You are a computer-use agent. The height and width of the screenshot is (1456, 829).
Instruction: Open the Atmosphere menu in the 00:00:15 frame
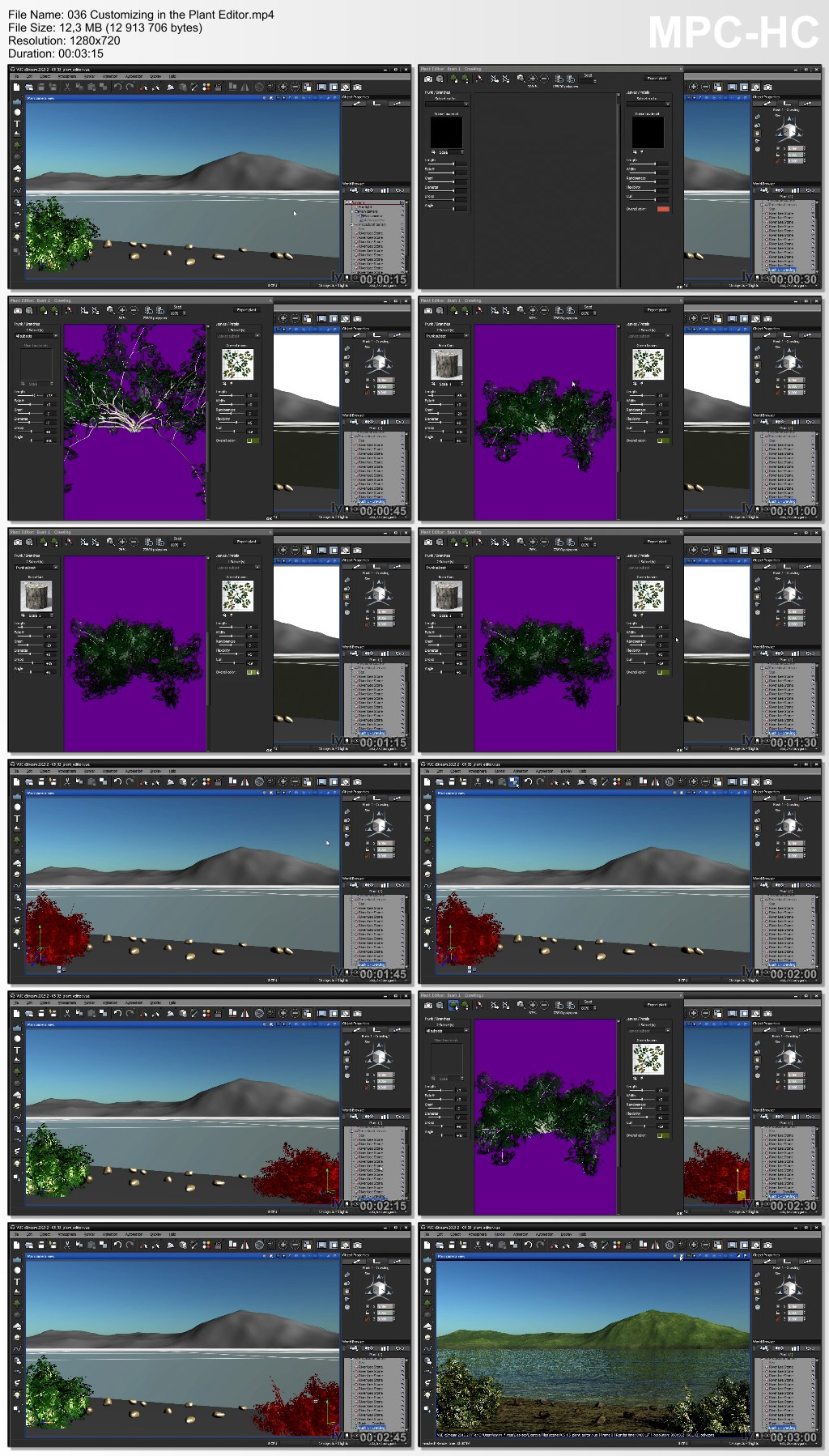(66, 76)
